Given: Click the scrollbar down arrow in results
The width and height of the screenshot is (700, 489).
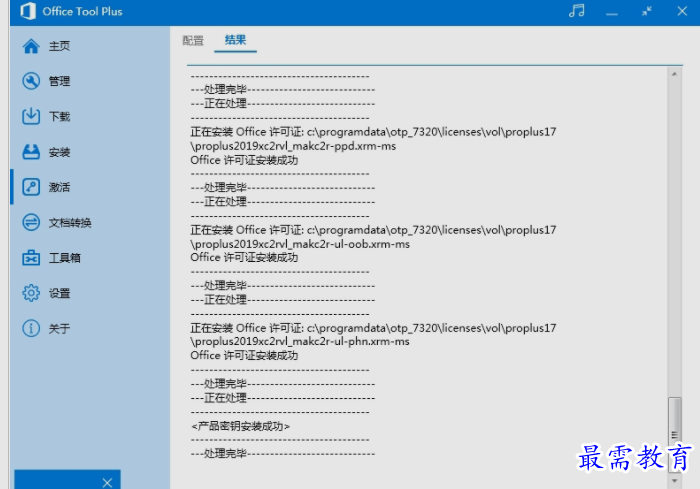Looking at the screenshot, I should 674,481.
